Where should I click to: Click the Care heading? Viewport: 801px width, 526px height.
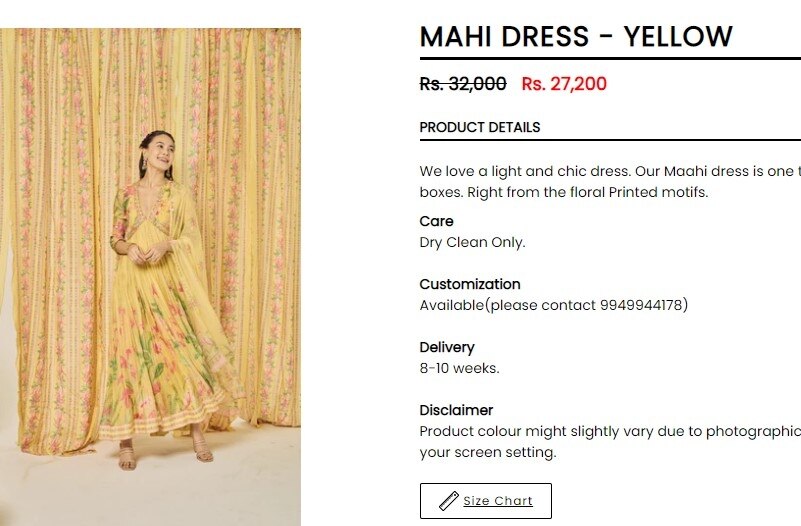point(436,221)
